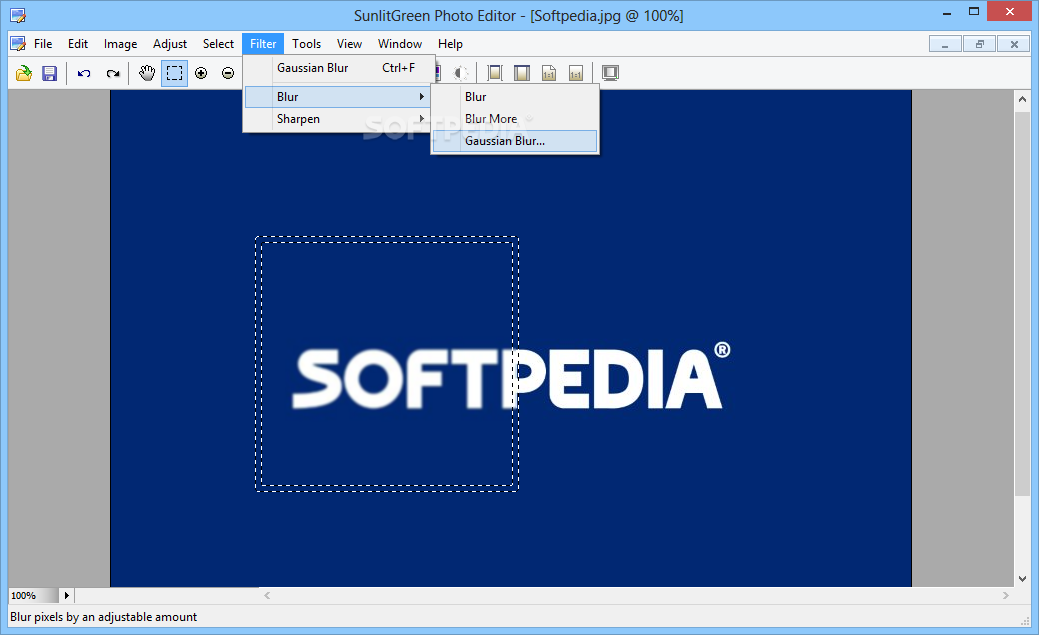Undo the last action via toolbar
Screen dimensions: 1039x635
[83, 73]
